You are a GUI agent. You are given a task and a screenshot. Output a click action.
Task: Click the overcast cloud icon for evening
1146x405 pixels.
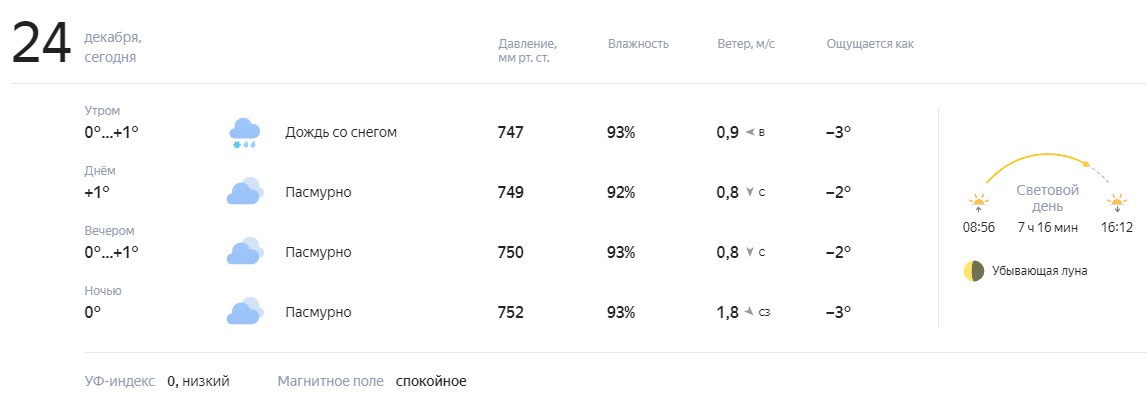(x=244, y=251)
